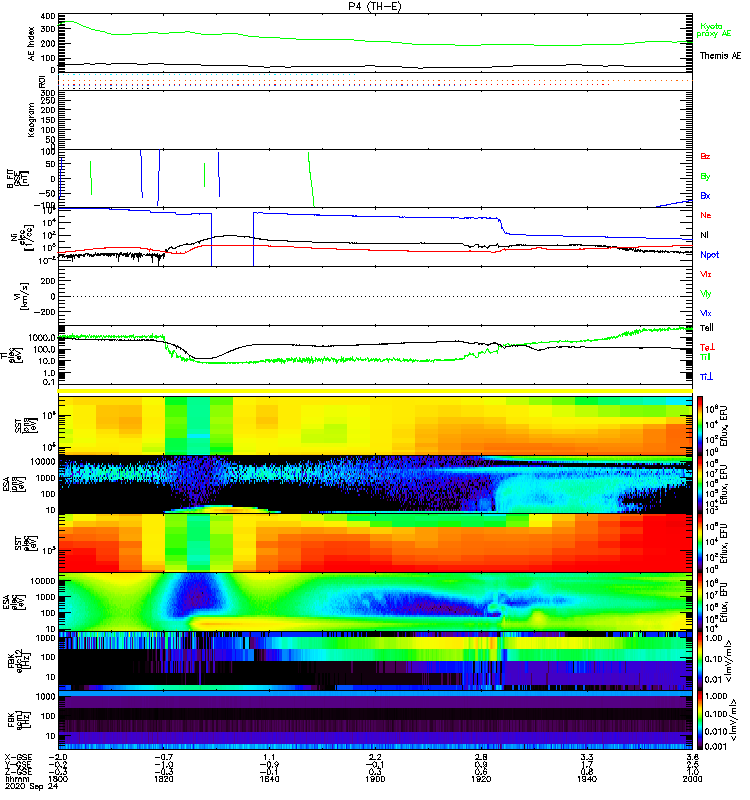Screen dimensions: 750x800
Task: Select the Kyoto proxy AE legend label
Action: coord(714,30)
